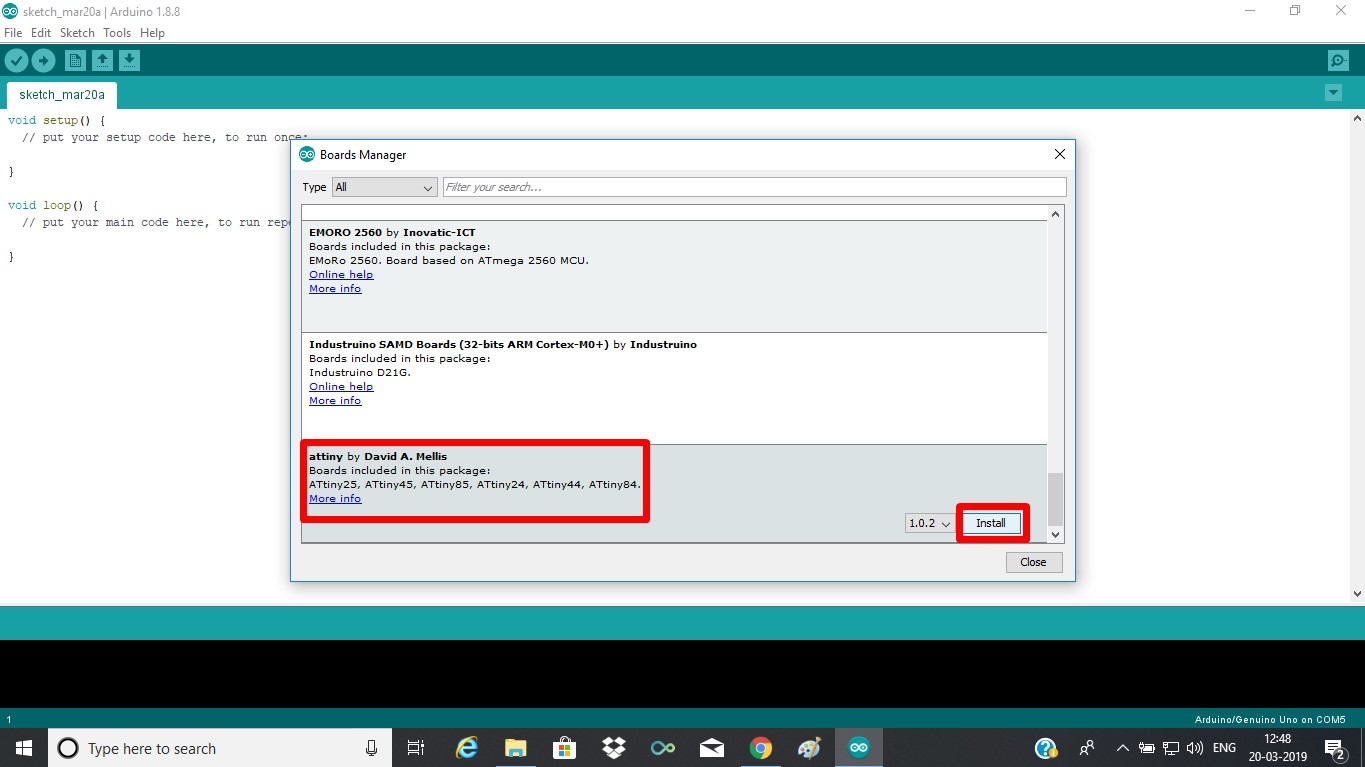Image resolution: width=1365 pixels, height=767 pixels.
Task: Open File Explorer from the taskbar
Action: 515,748
